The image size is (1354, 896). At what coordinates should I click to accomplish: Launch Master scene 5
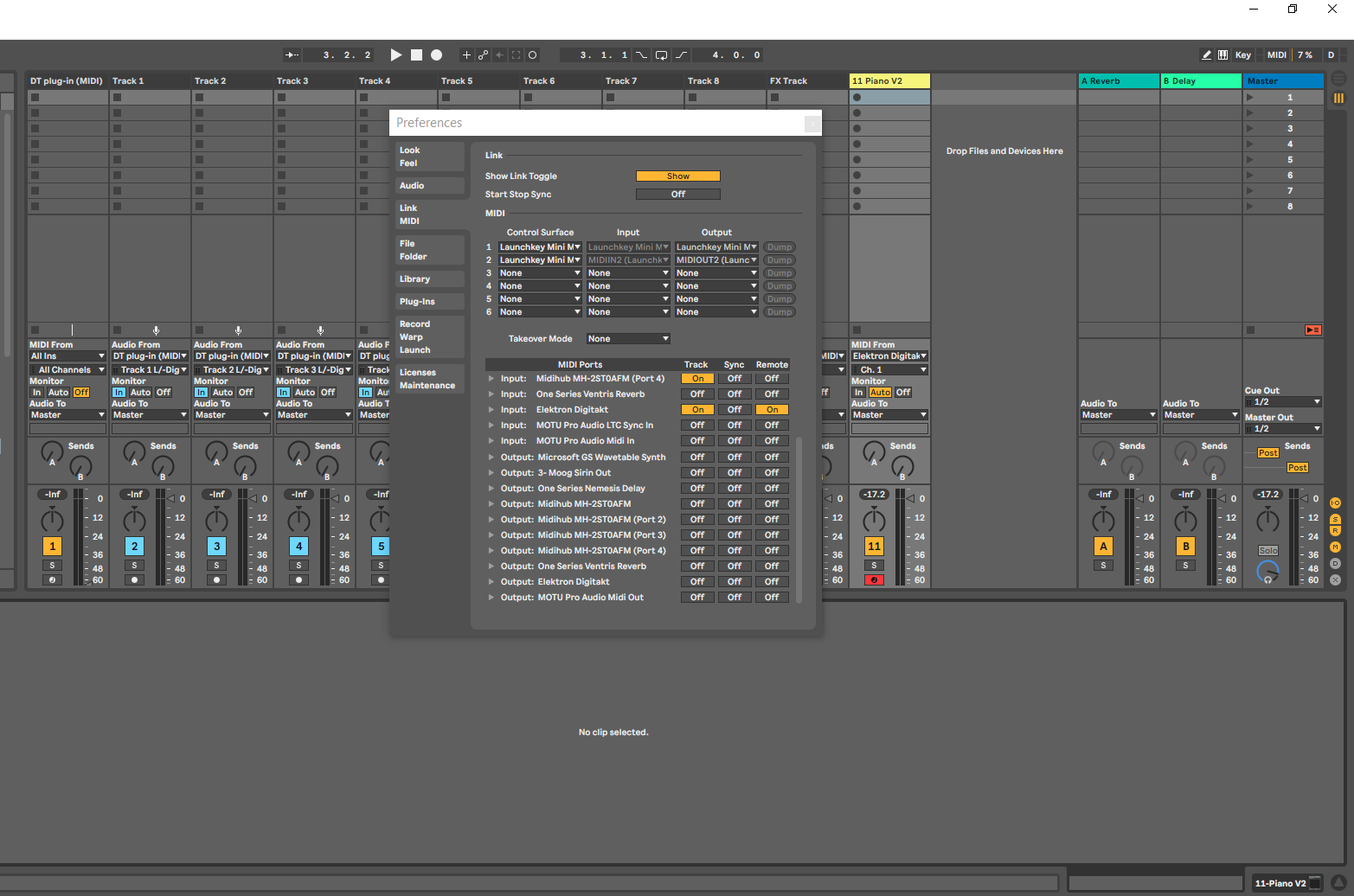(x=1250, y=159)
